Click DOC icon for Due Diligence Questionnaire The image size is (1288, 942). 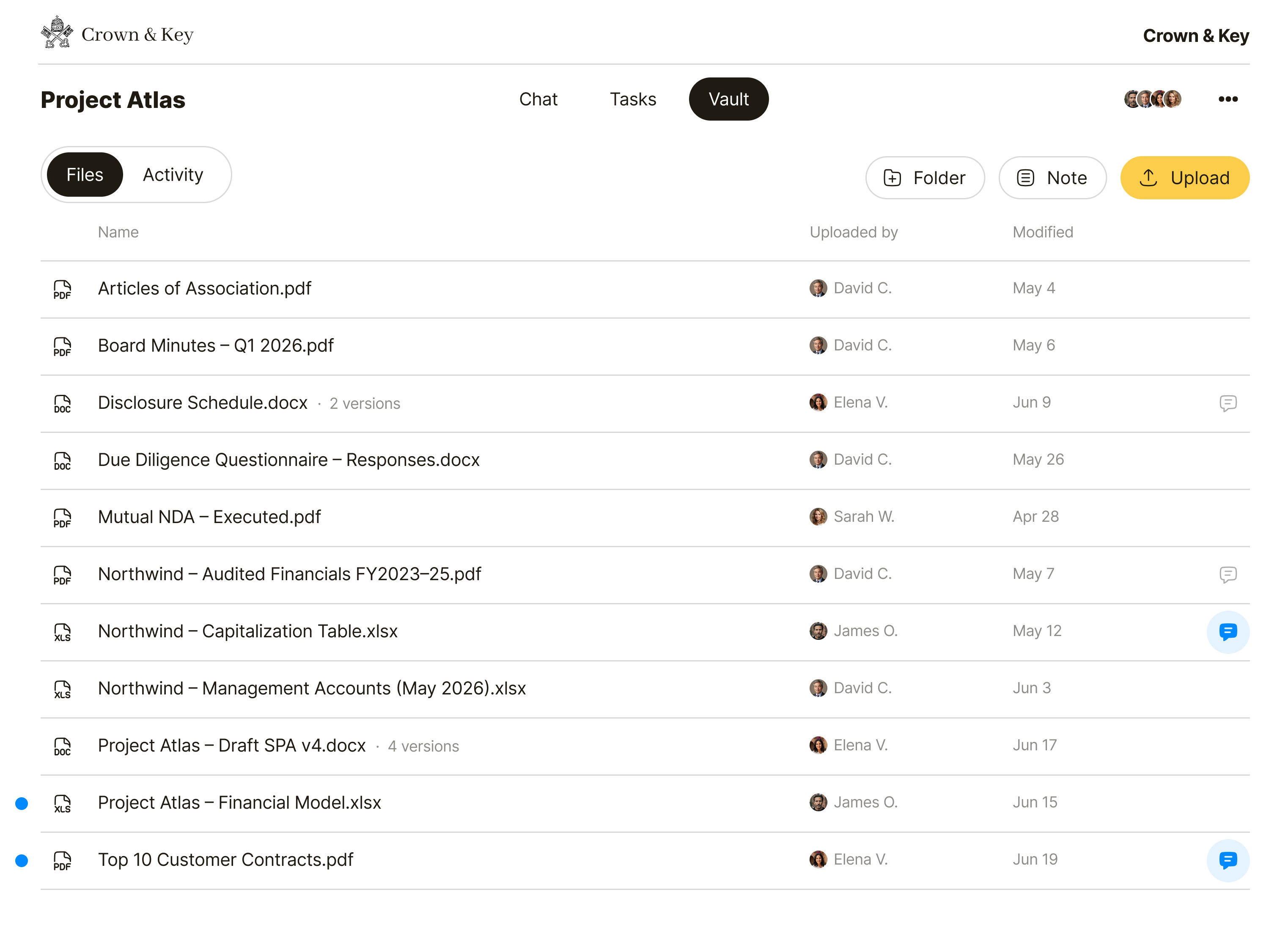[x=62, y=460]
